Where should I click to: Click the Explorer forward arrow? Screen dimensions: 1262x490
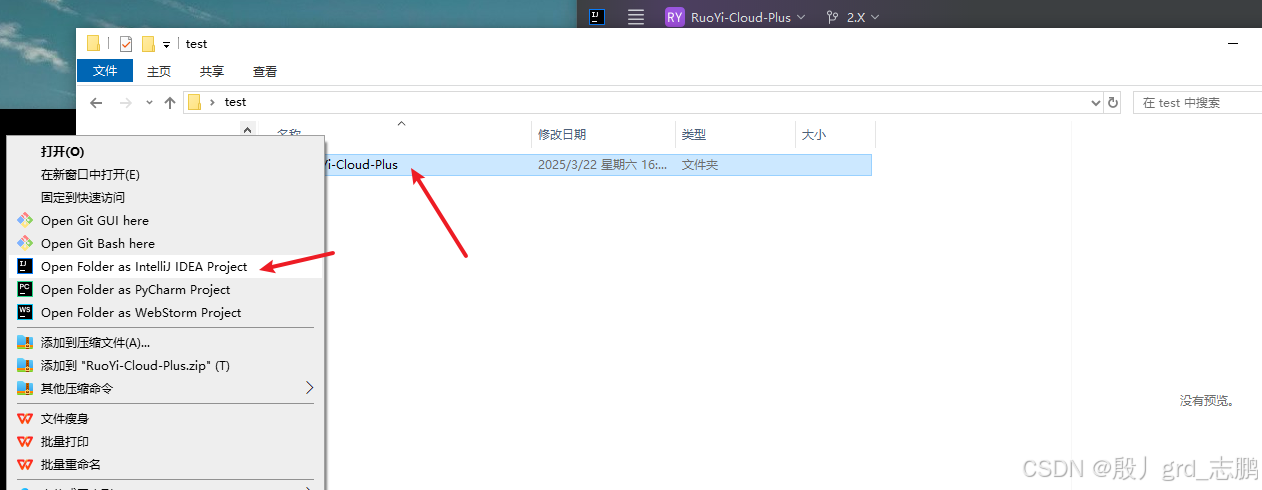[x=126, y=102]
